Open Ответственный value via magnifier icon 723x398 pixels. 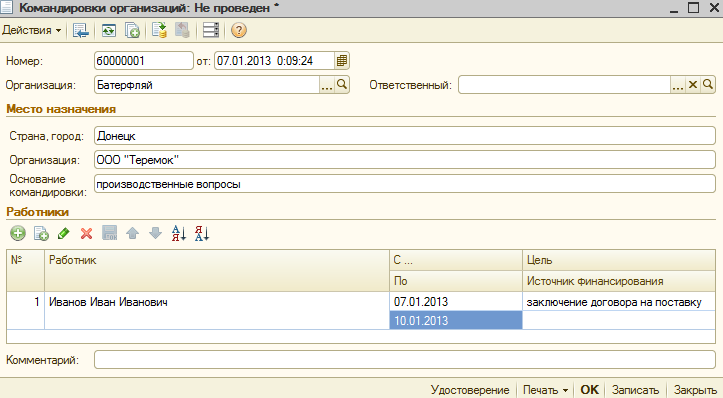[708, 85]
